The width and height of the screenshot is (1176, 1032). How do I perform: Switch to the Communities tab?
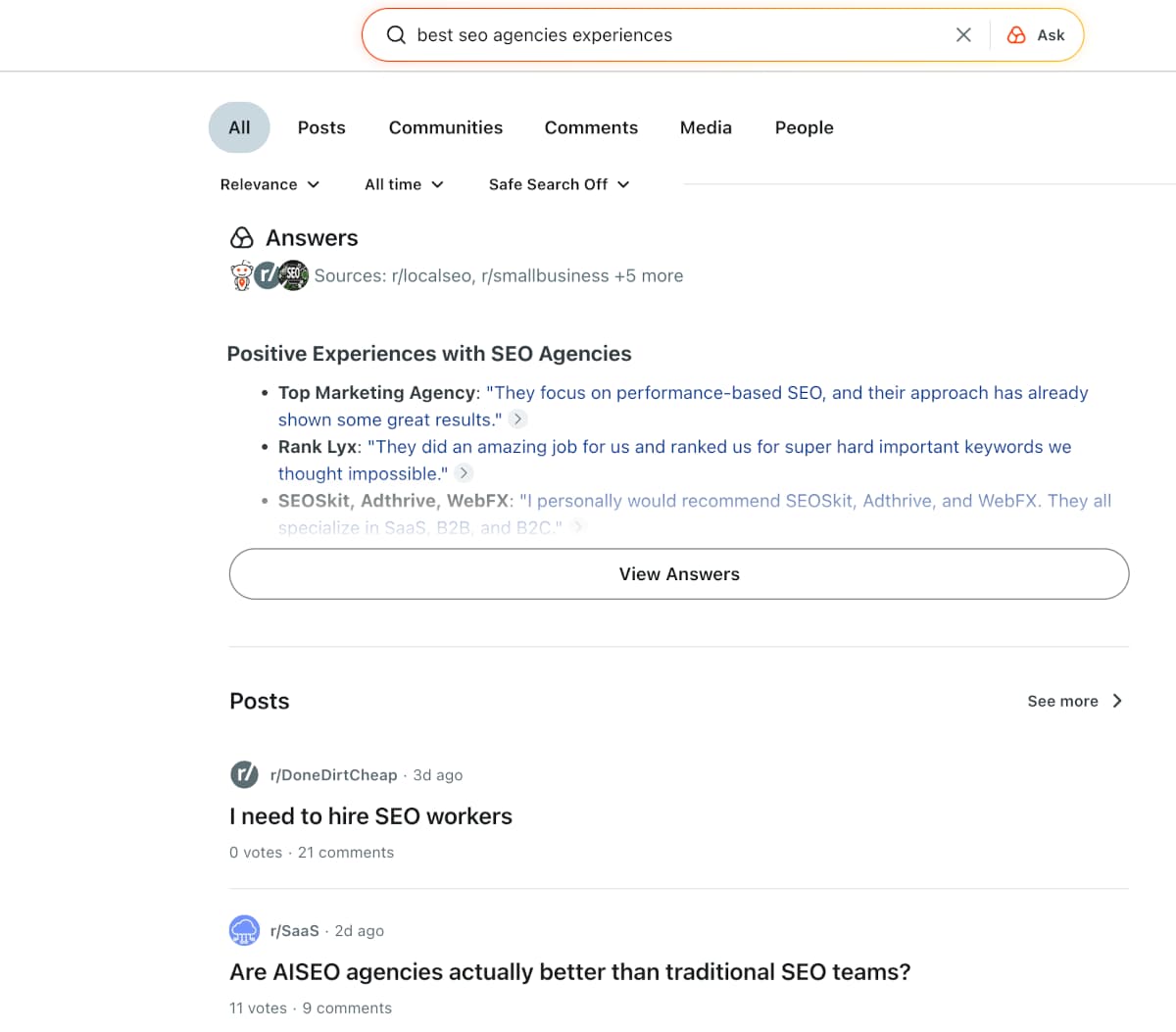click(446, 127)
